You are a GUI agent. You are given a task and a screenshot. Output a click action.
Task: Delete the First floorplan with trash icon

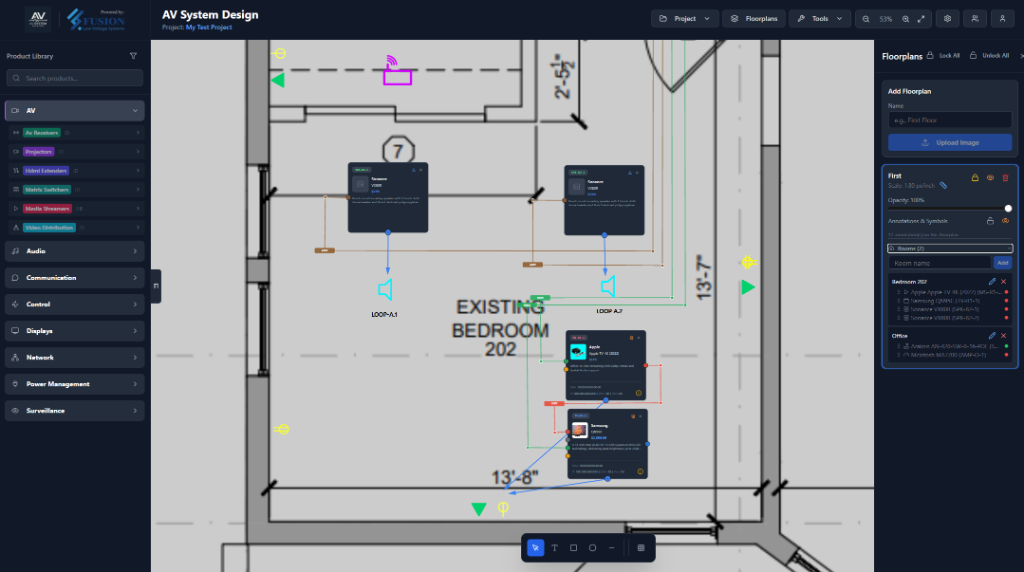click(1005, 178)
